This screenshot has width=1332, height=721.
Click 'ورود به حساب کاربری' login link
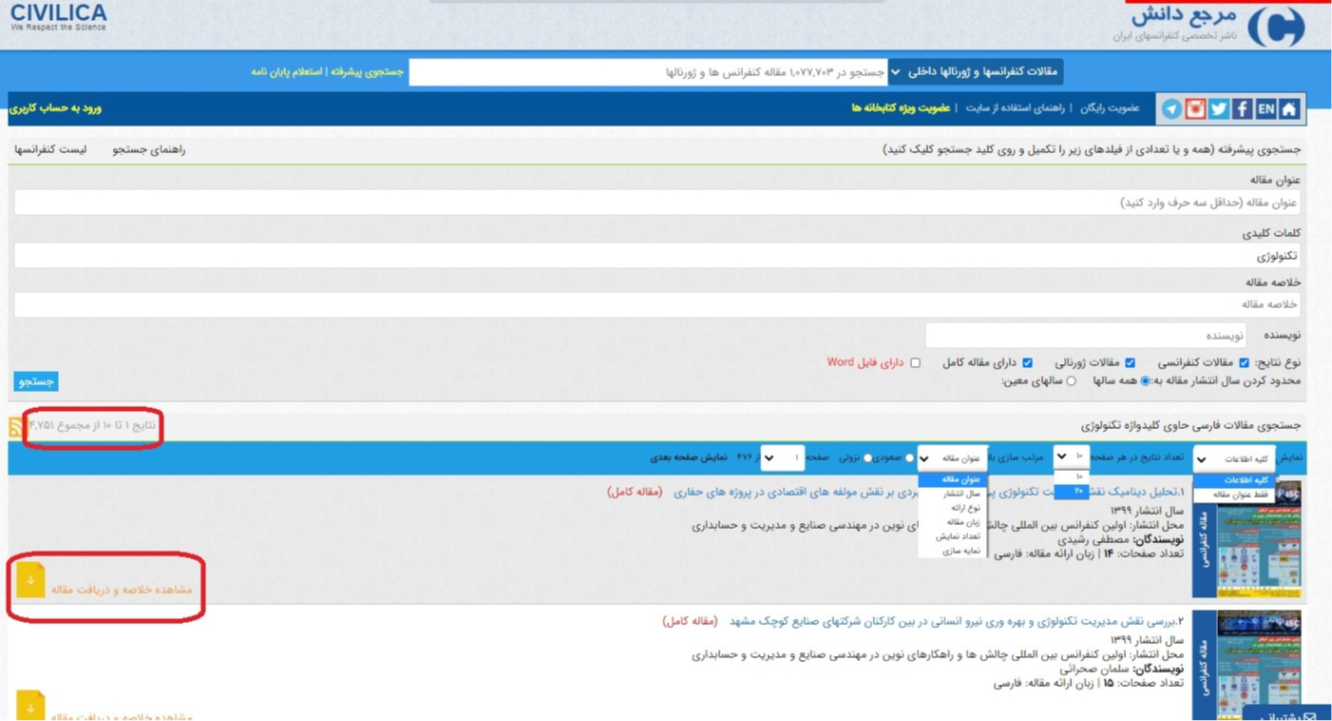pyautogui.click(x=56, y=108)
